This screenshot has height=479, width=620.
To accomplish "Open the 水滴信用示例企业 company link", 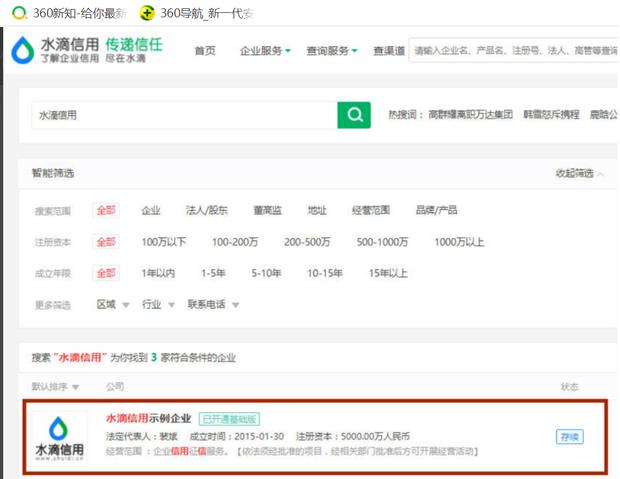I will point(148,418).
